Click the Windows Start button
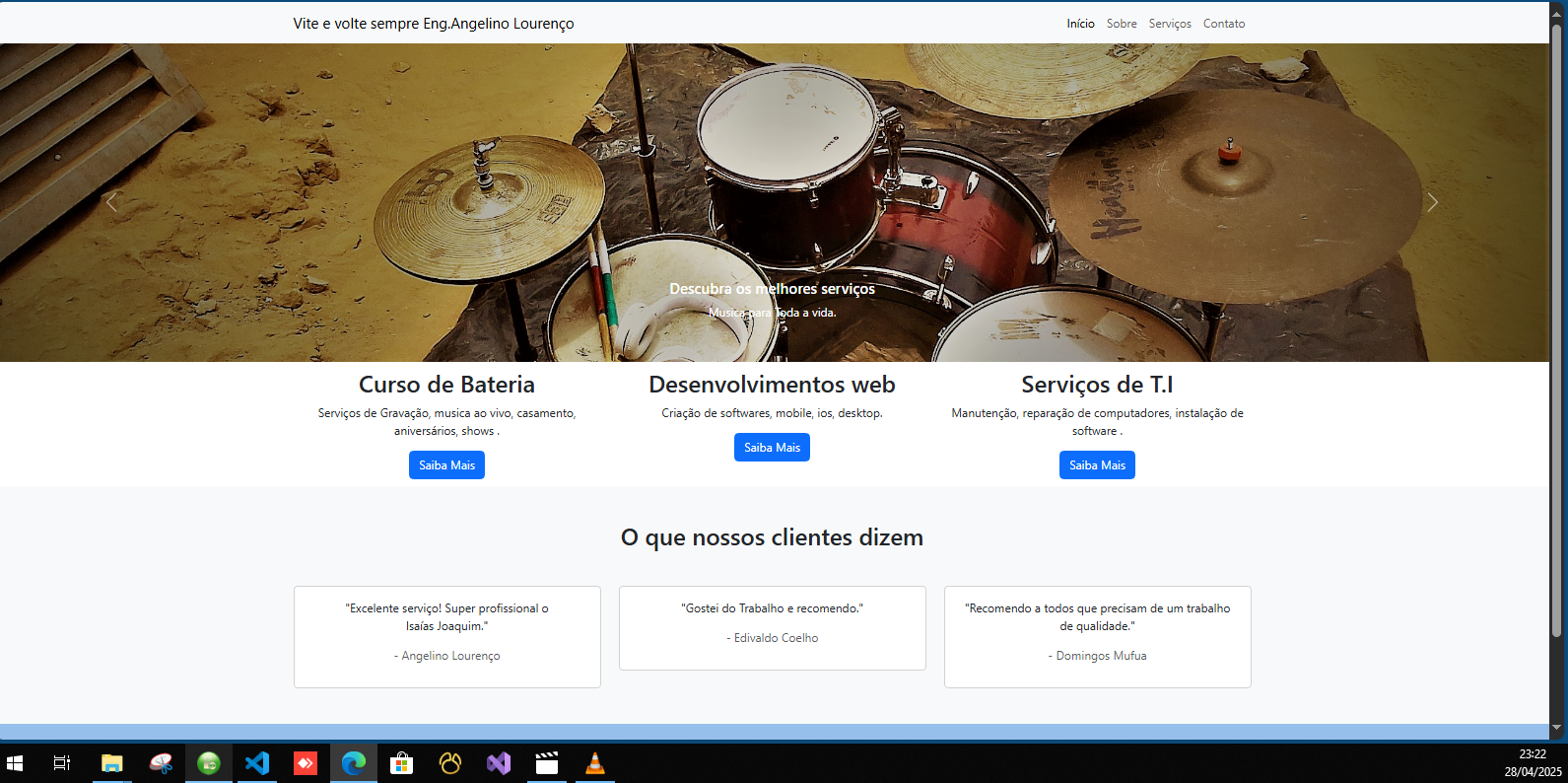This screenshot has width=1568, height=783. pos(15,763)
